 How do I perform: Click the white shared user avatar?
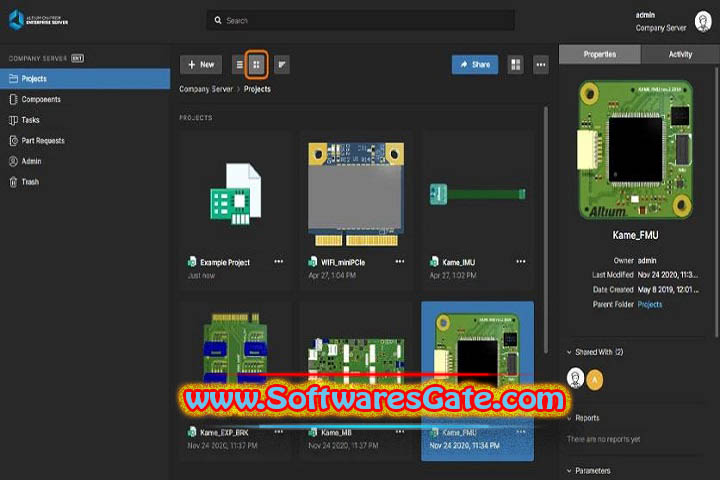point(575,378)
